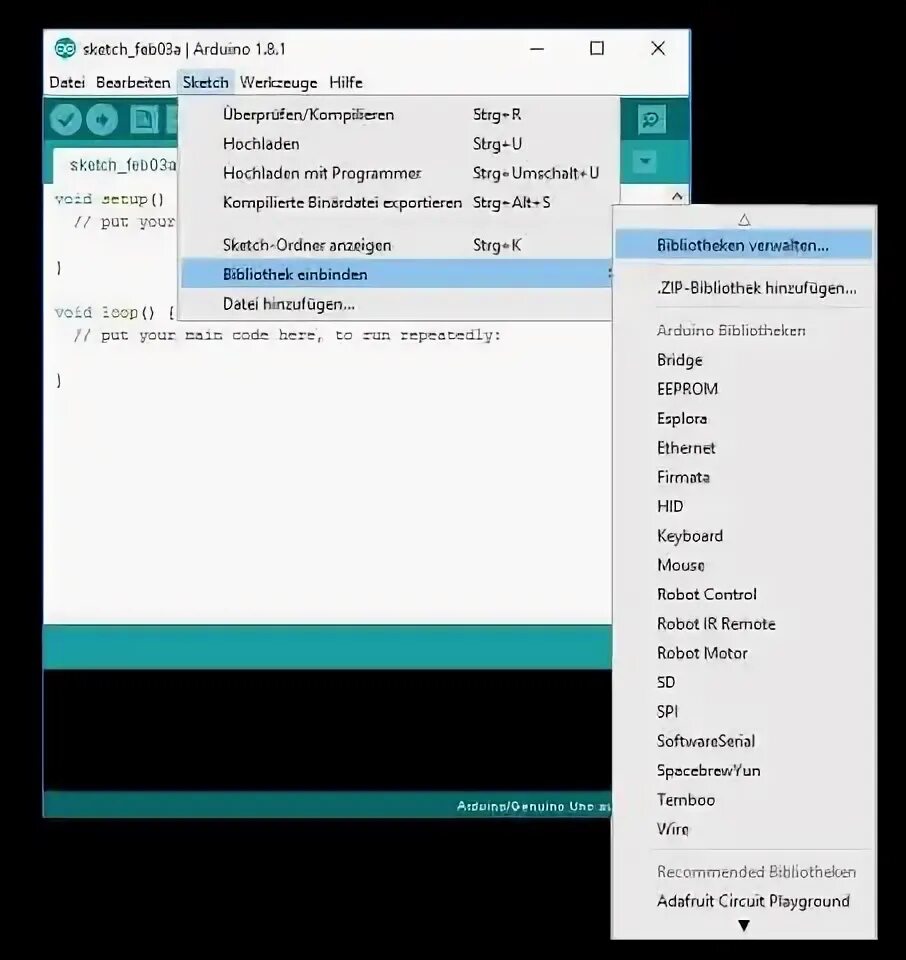Image resolution: width=906 pixels, height=960 pixels.
Task: Click the submenu scroll-down black arrow
Action: coord(744,926)
